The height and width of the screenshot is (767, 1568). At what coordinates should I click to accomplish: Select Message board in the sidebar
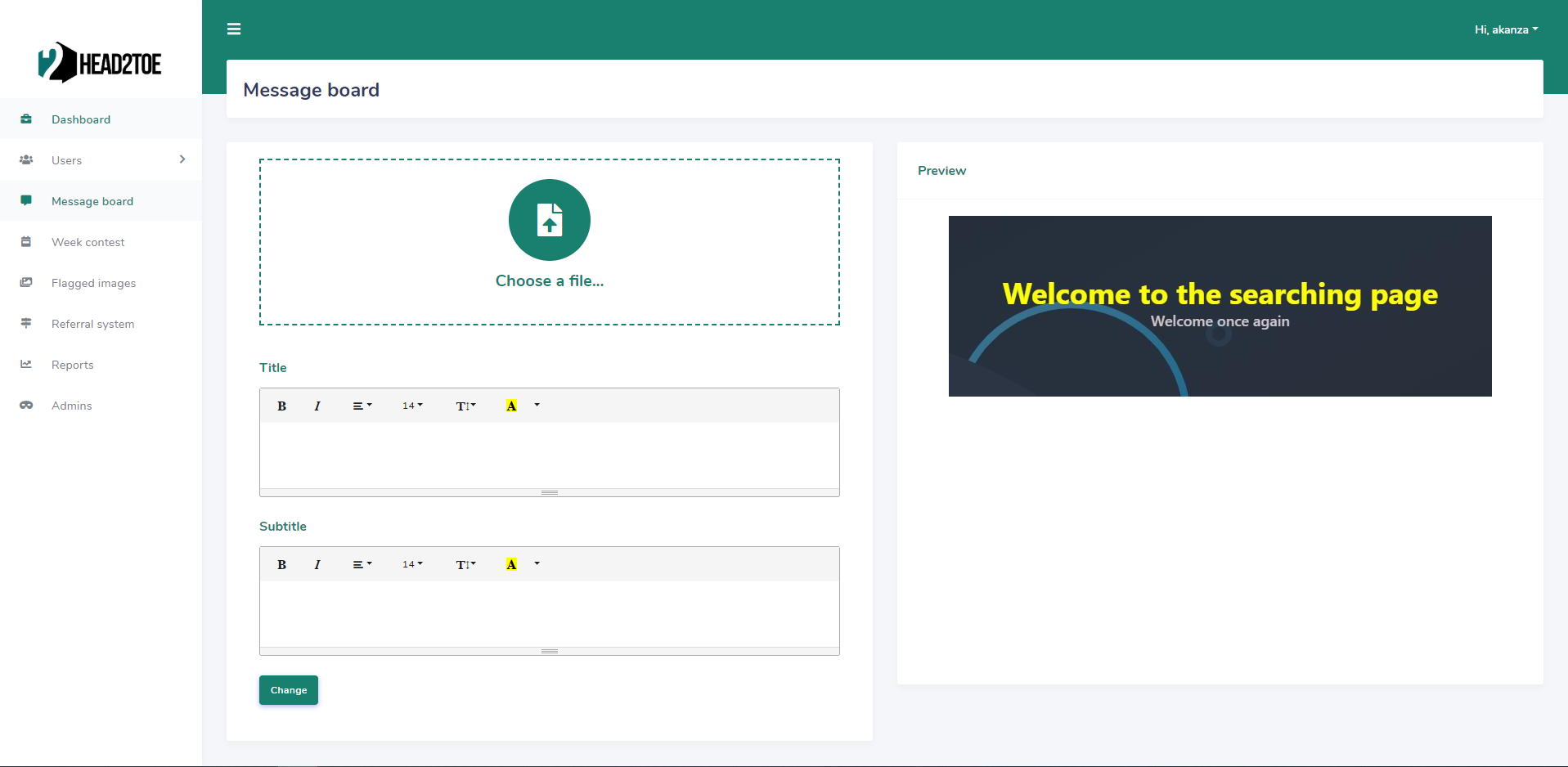pyautogui.click(x=92, y=201)
